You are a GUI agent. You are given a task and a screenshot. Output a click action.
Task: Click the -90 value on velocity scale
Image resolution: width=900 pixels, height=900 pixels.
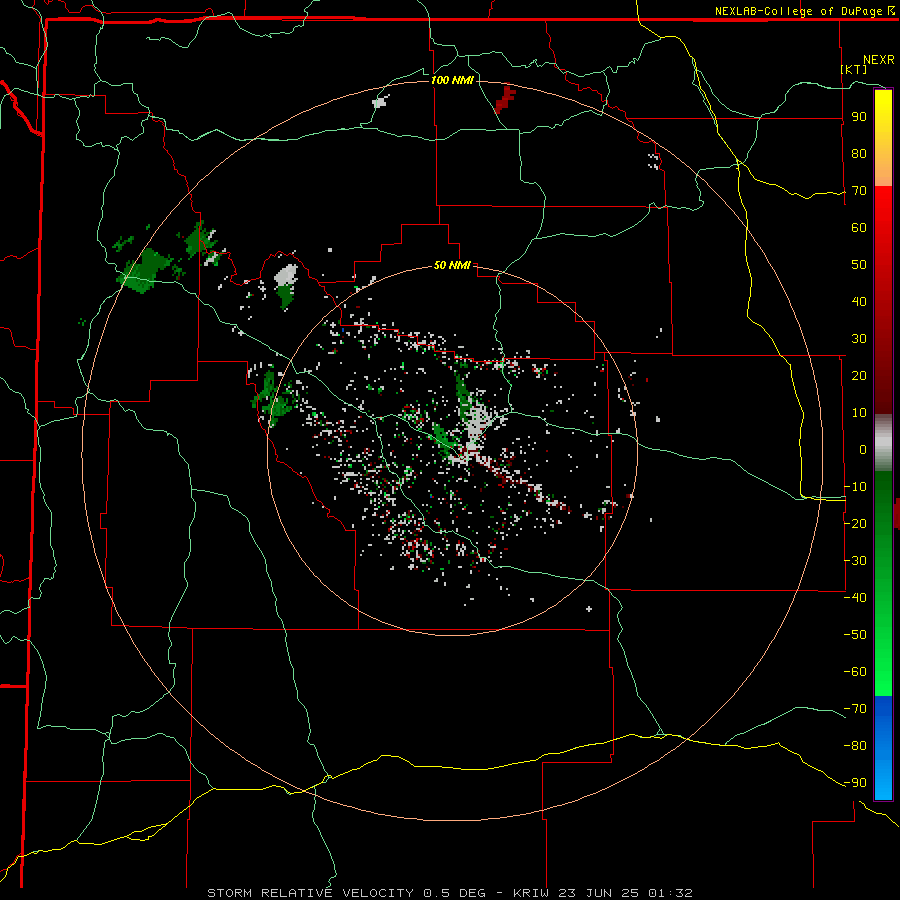pos(855,782)
